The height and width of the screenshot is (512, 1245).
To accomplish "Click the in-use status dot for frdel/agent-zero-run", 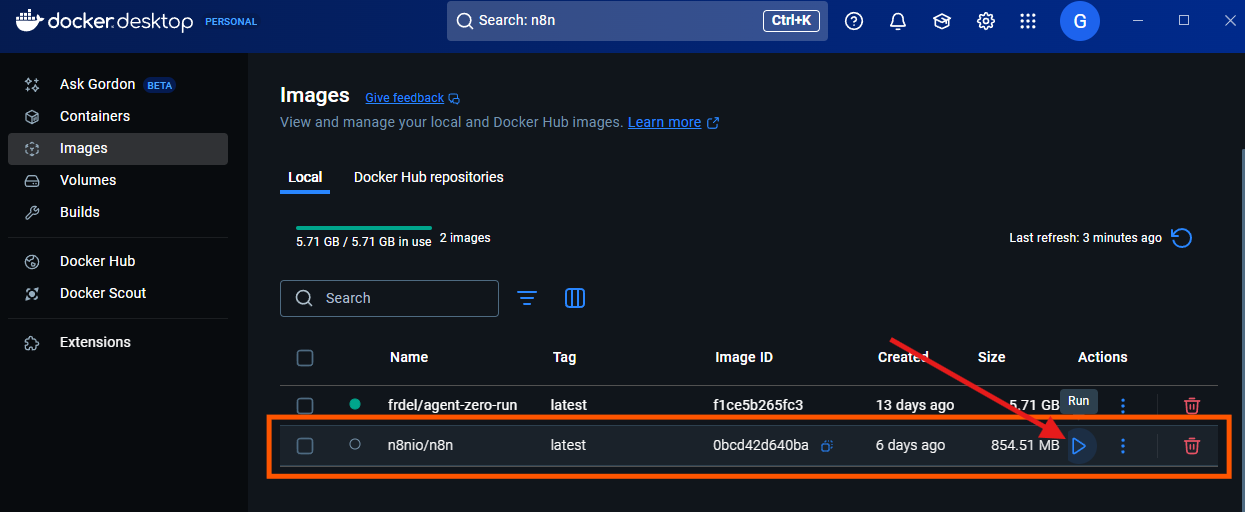I will pos(354,404).
